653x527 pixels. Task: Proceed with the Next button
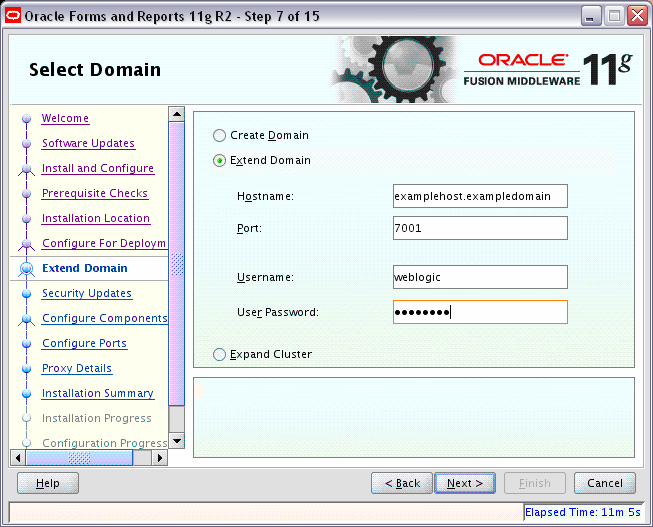pyautogui.click(x=465, y=483)
